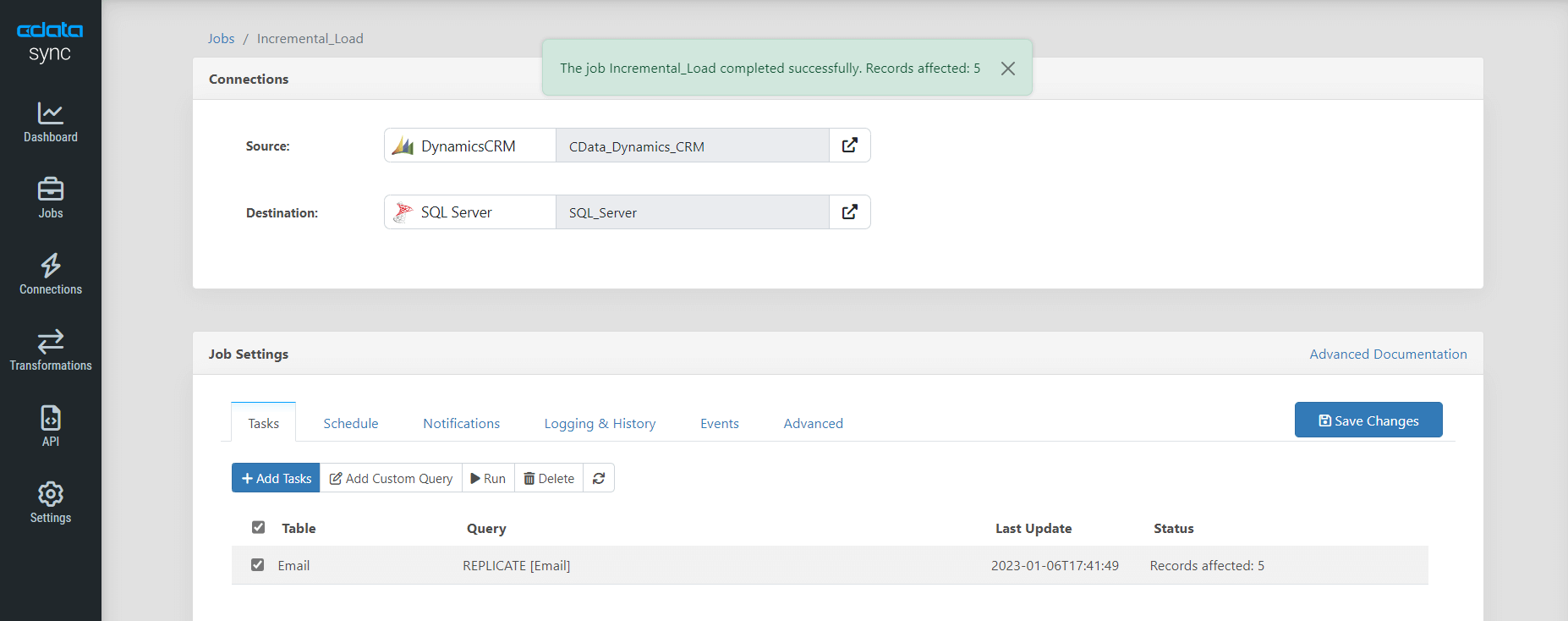The image size is (1568, 621).
Task: Click the Jobs breadcrumb link
Action: (221, 39)
